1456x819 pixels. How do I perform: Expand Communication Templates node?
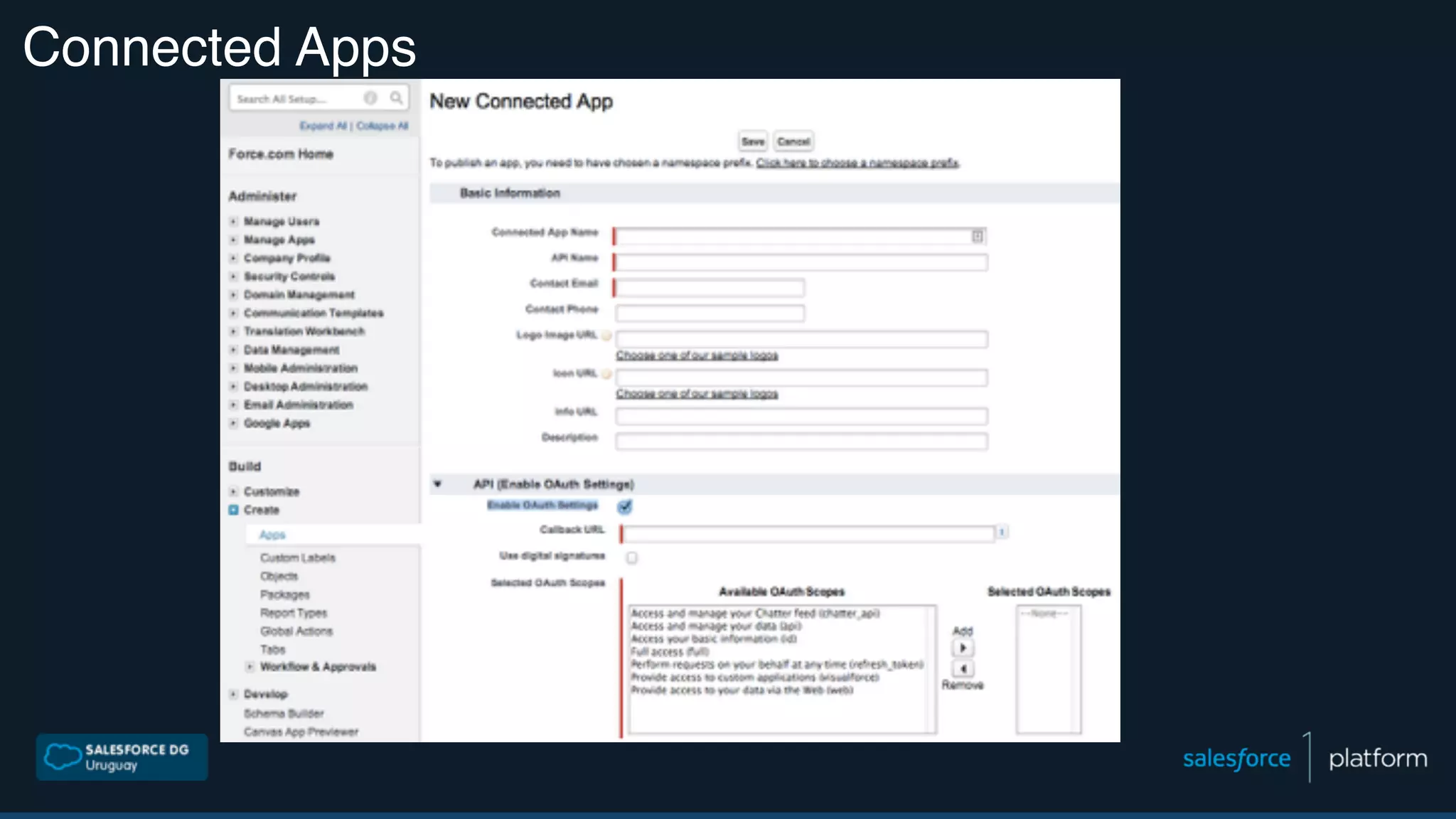233,314
